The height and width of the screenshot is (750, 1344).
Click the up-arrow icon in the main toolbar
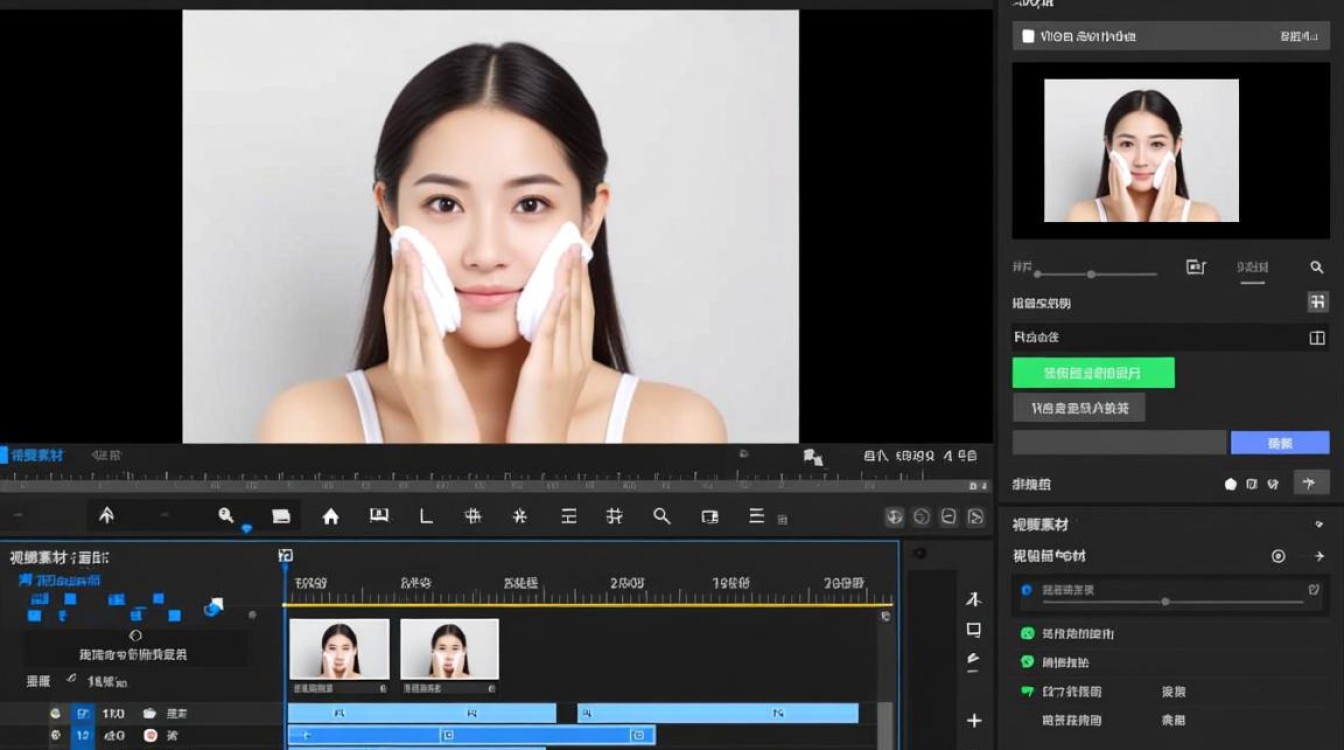(106, 516)
